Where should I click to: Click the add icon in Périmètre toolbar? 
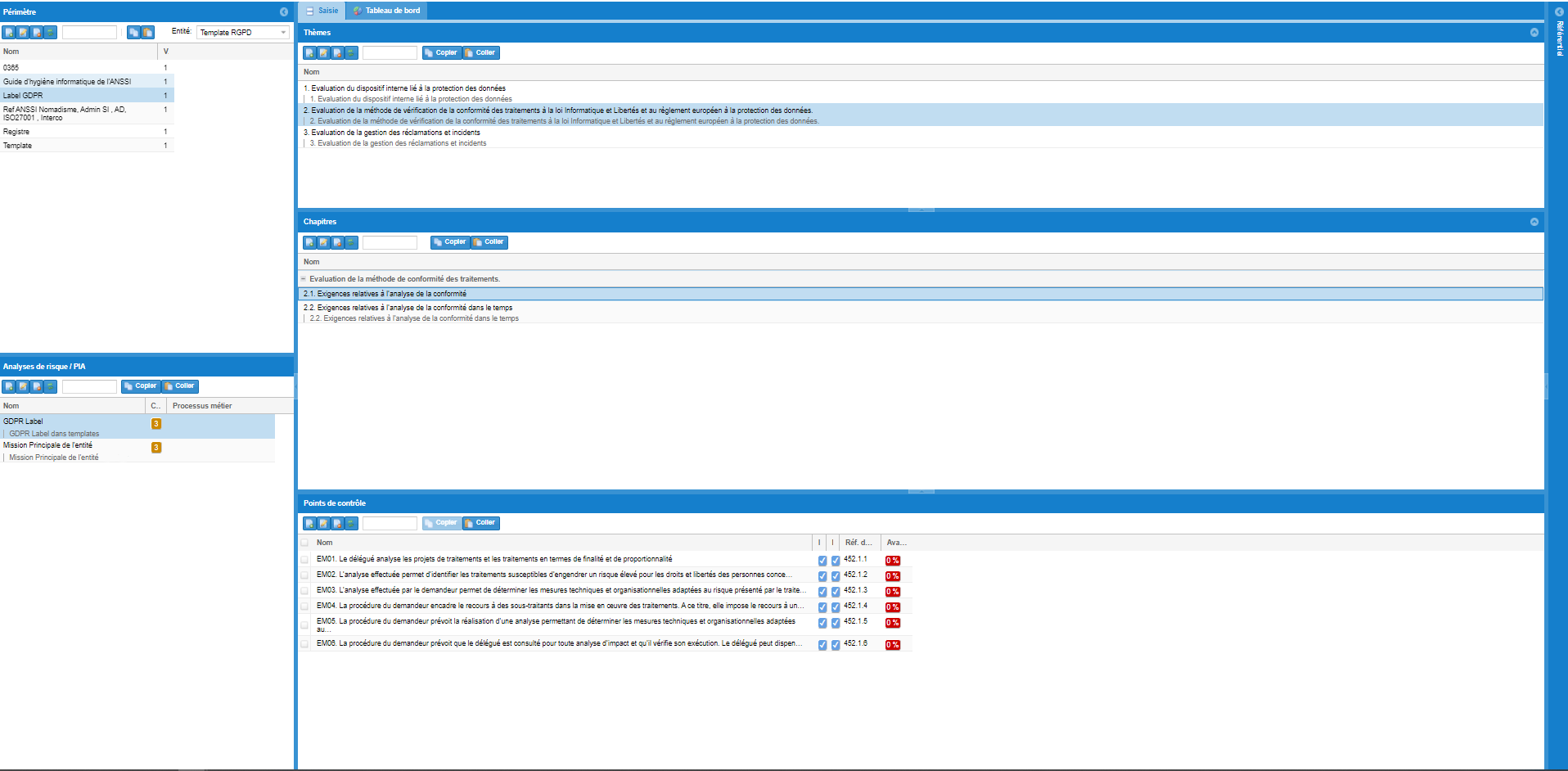(x=9, y=33)
